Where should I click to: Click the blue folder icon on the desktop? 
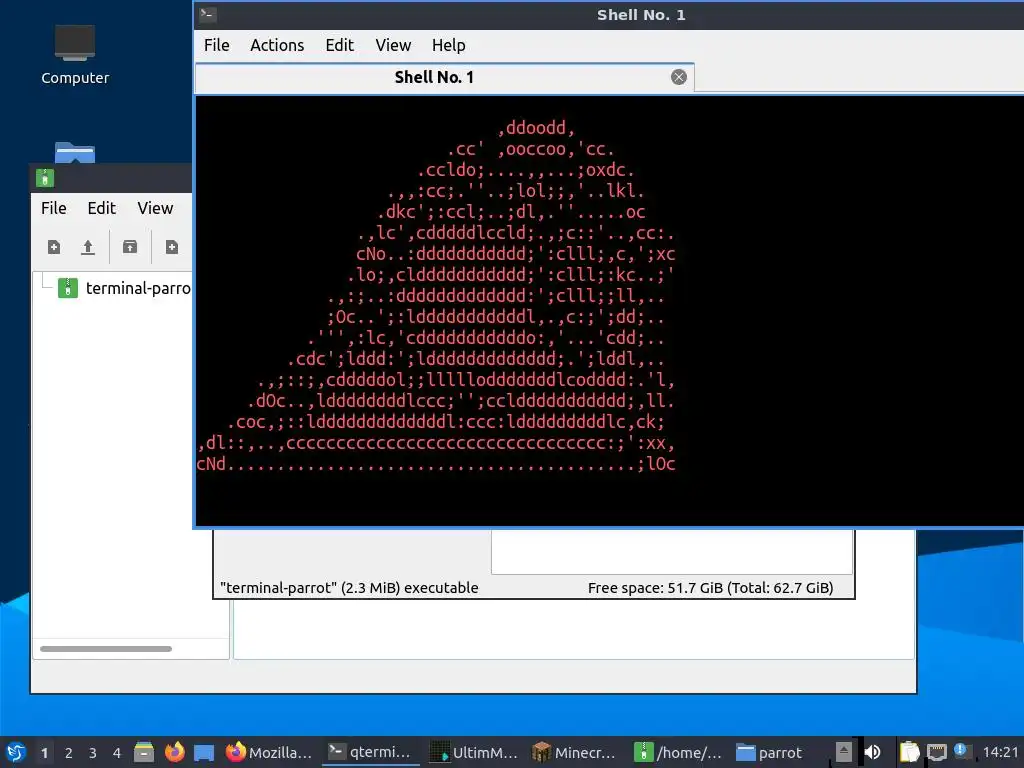[75, 152]
